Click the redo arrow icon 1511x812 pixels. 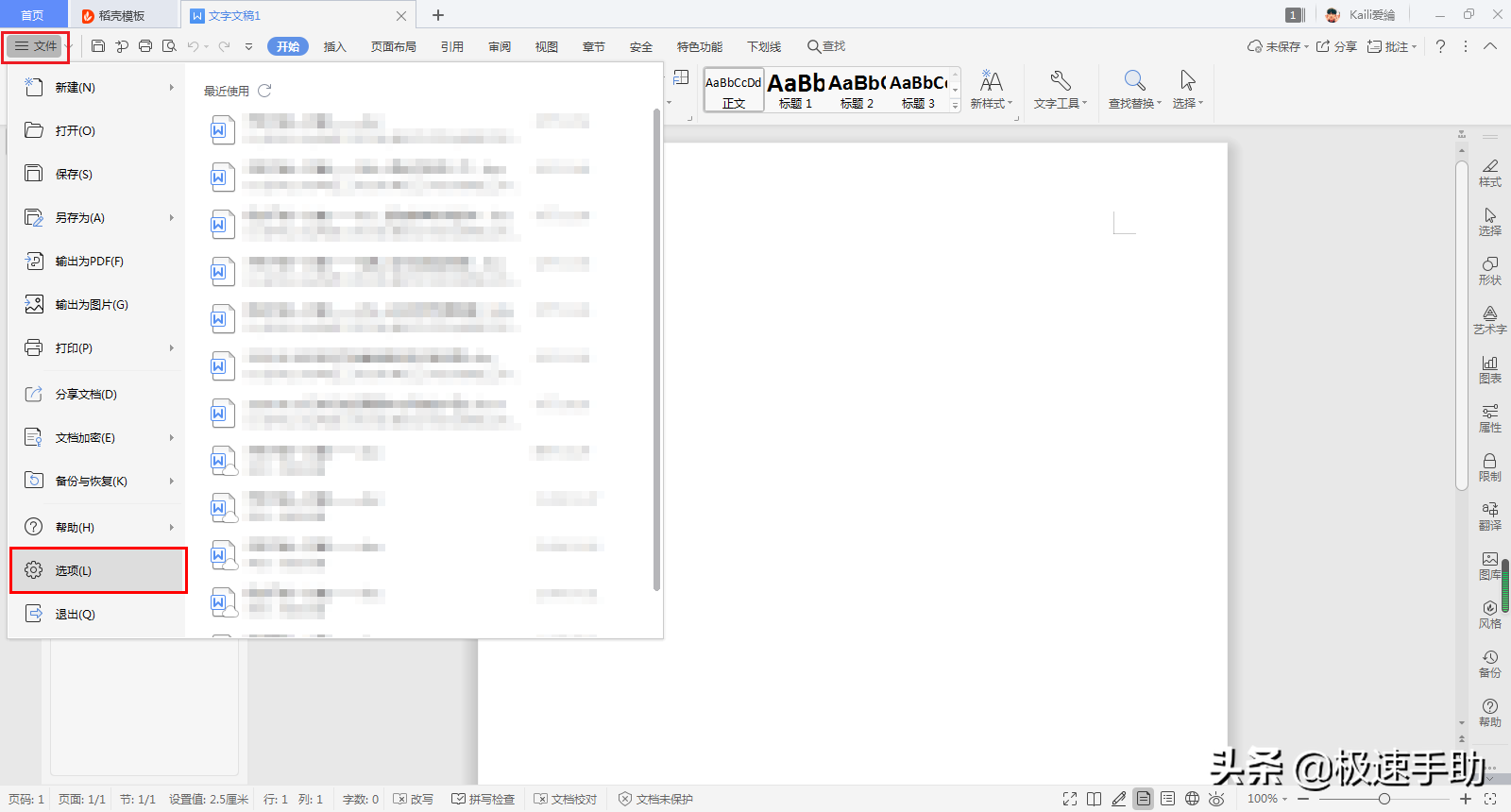[x=224, y=46]
